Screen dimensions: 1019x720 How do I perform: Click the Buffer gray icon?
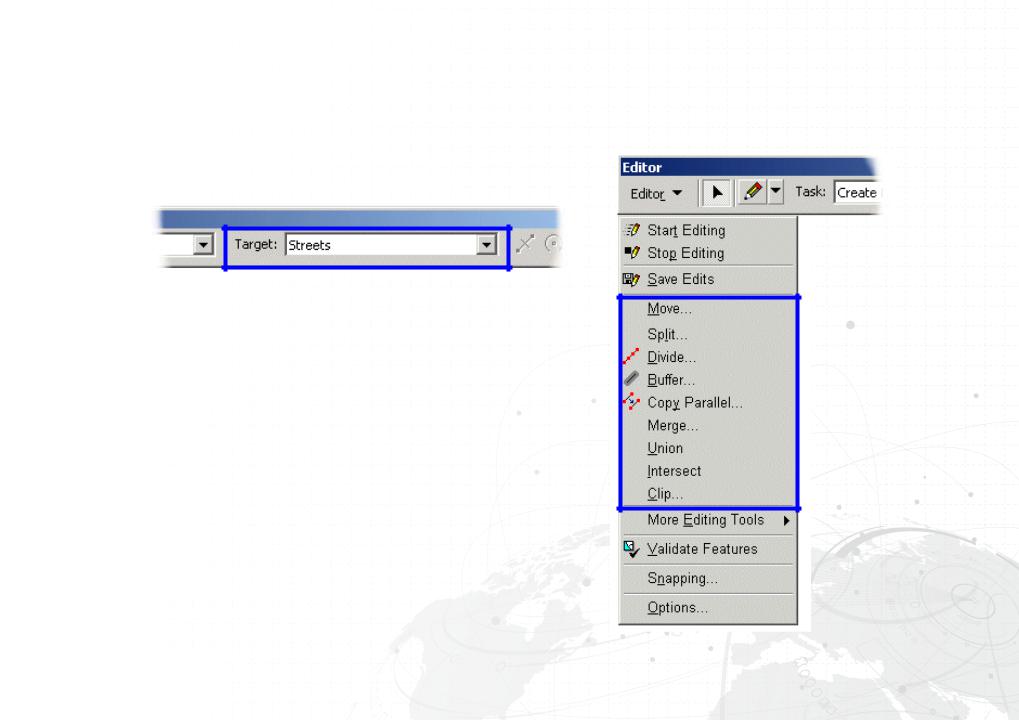[x=631, y=379]
